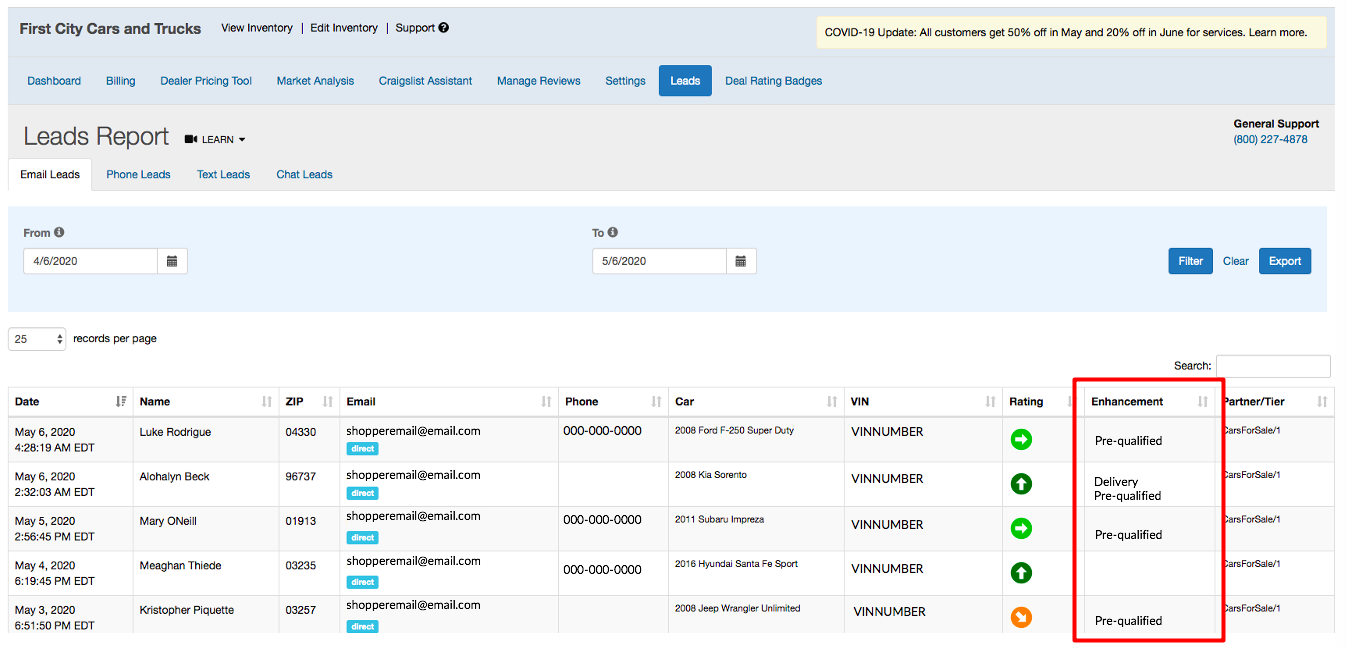Click ZIP code 96737
The image size is (1346, 649).
pos(300,477)
